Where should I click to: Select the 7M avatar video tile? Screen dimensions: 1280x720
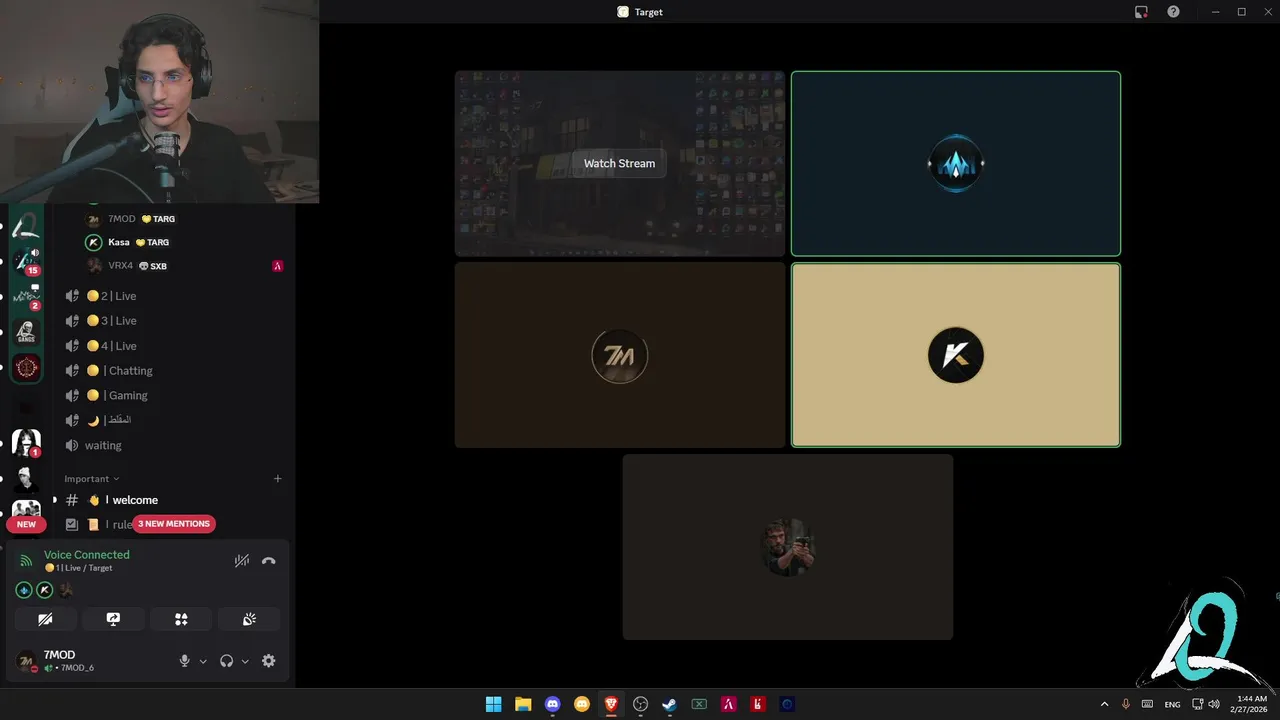(x=620, y=355)
